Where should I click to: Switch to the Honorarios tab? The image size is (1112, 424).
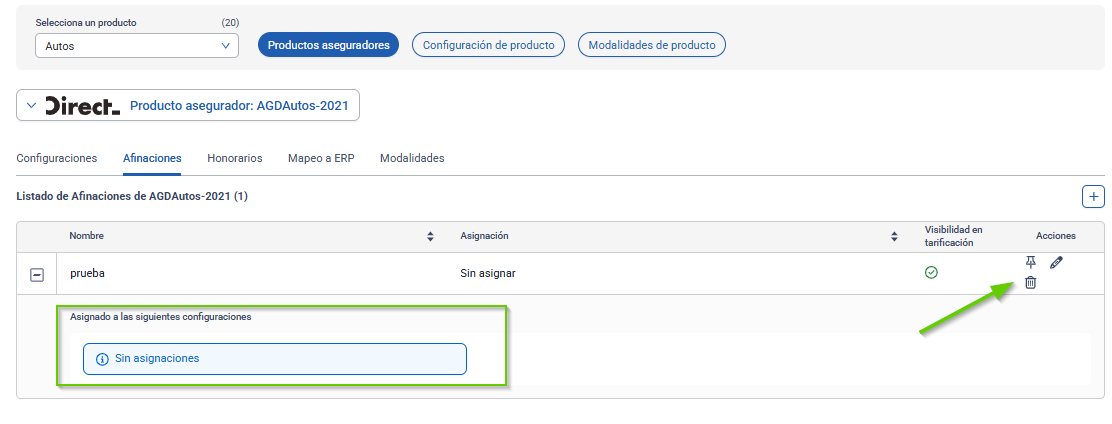coord(235,158)
